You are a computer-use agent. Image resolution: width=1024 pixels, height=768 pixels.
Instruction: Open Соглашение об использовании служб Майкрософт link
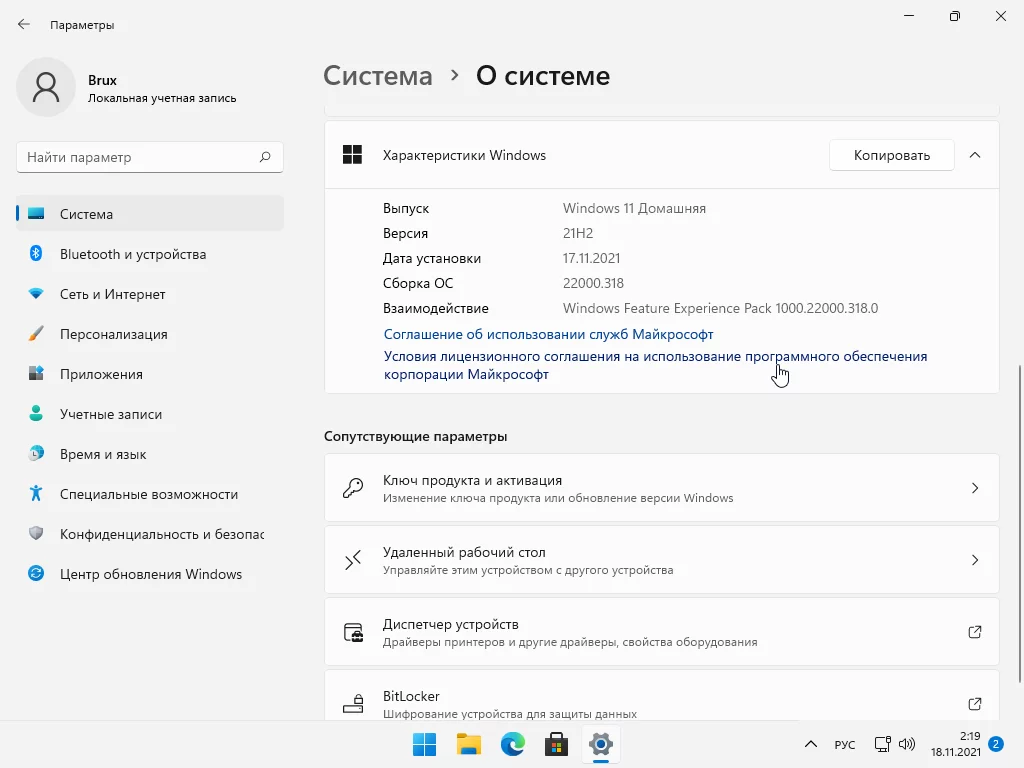click(548, 334)
